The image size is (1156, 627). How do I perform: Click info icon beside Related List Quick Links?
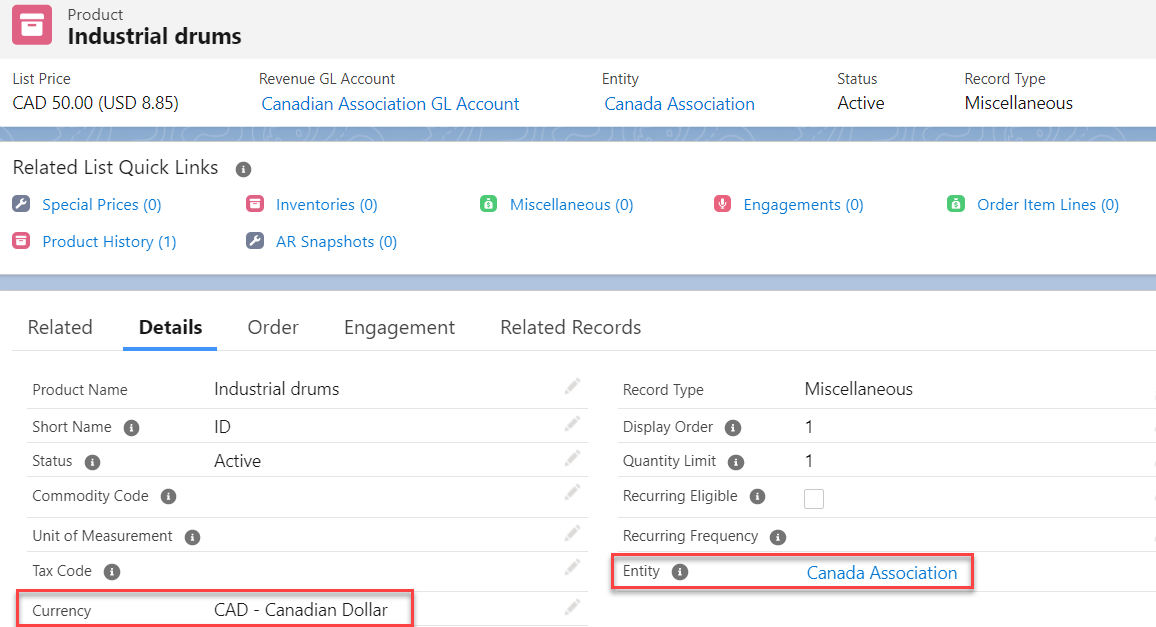tap(243, 169)
